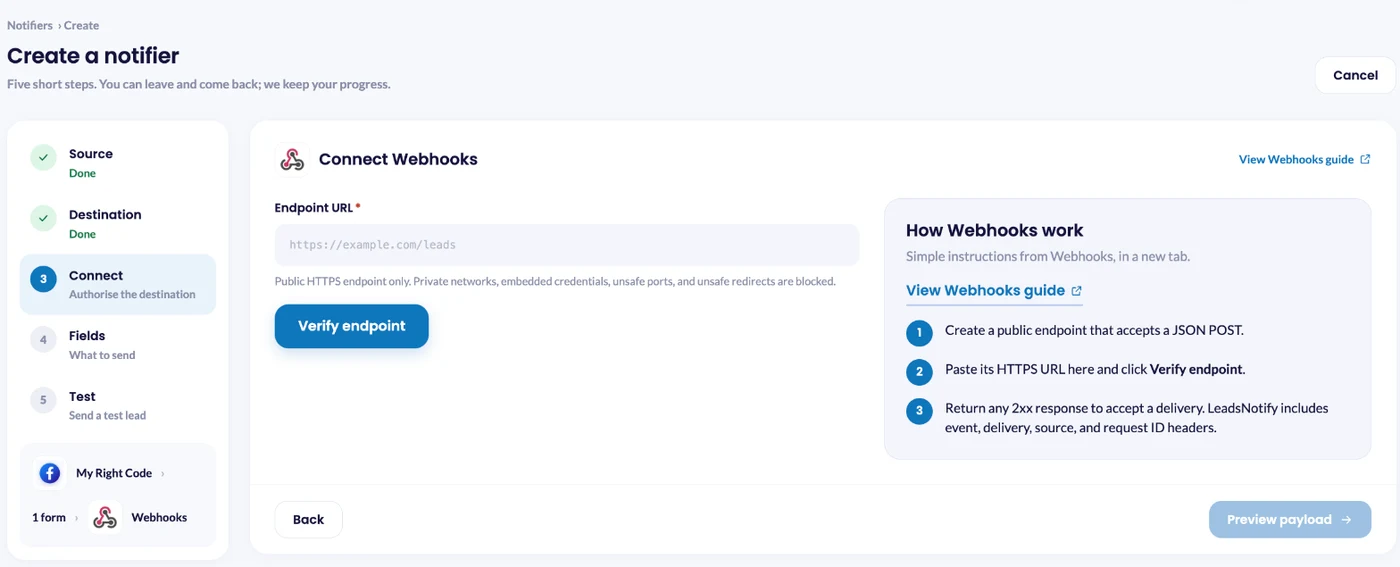1400x567 pixels.
Task: Open the Destination step in the sidebar
Action: click(x=118, y=224)
